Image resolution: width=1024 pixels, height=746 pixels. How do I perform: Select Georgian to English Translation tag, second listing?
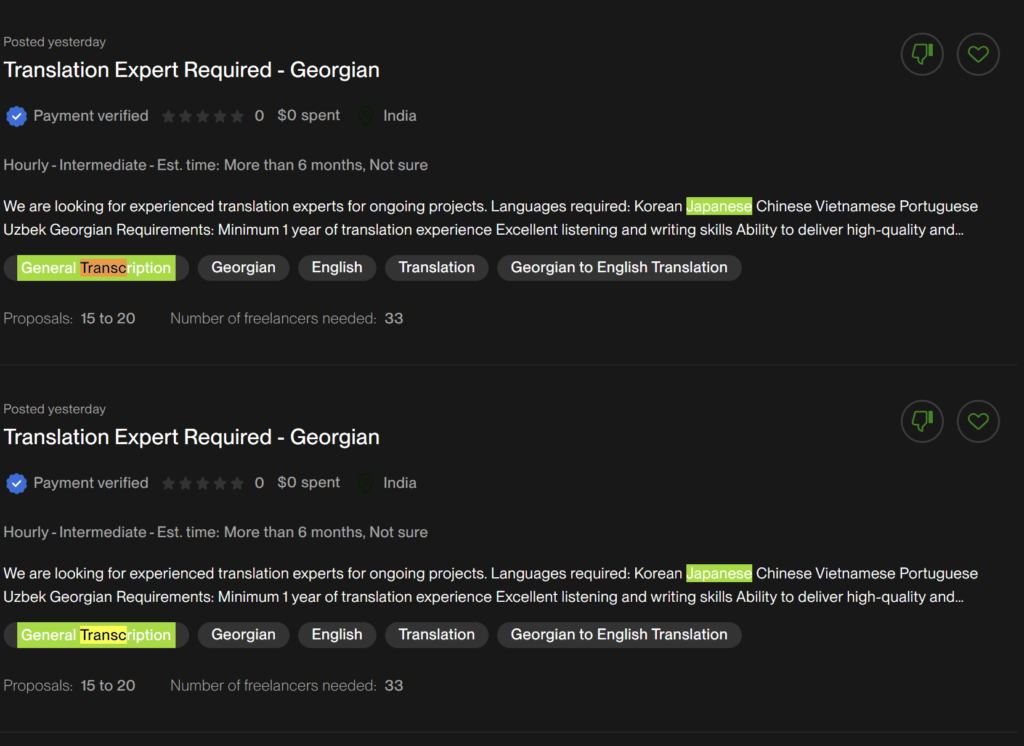pos(619,635)
